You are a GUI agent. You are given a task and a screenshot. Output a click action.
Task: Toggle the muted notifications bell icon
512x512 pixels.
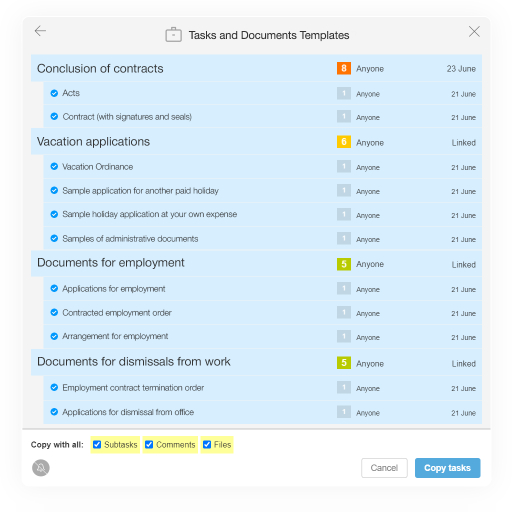pyautogui.click(x=41, y=468)
